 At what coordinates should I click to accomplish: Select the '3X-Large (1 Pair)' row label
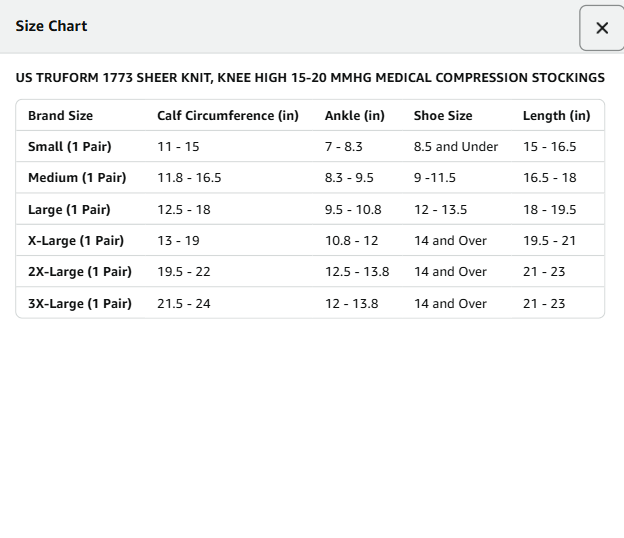pos(80,304)
